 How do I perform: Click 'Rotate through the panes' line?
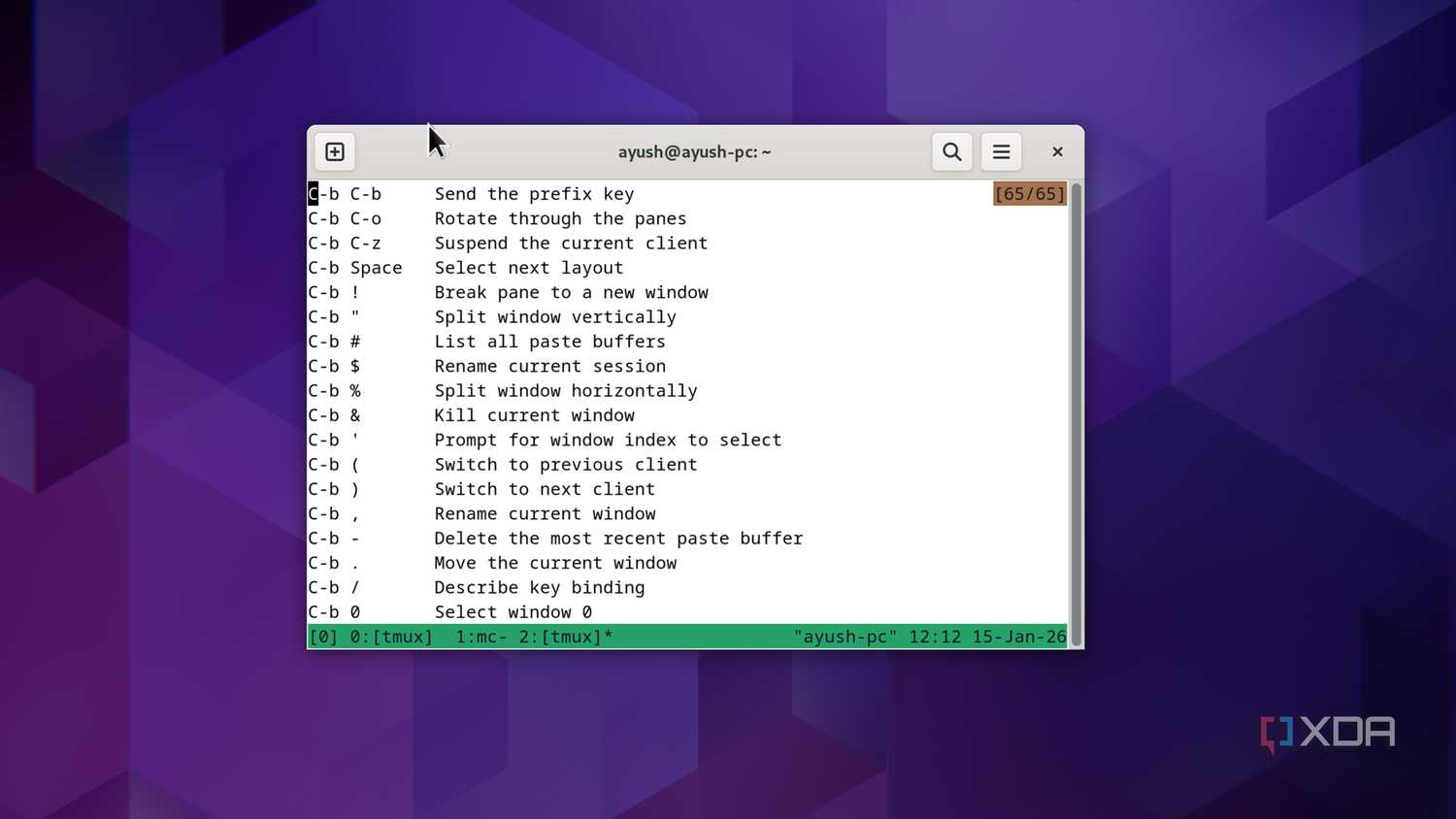click(560, 218)
